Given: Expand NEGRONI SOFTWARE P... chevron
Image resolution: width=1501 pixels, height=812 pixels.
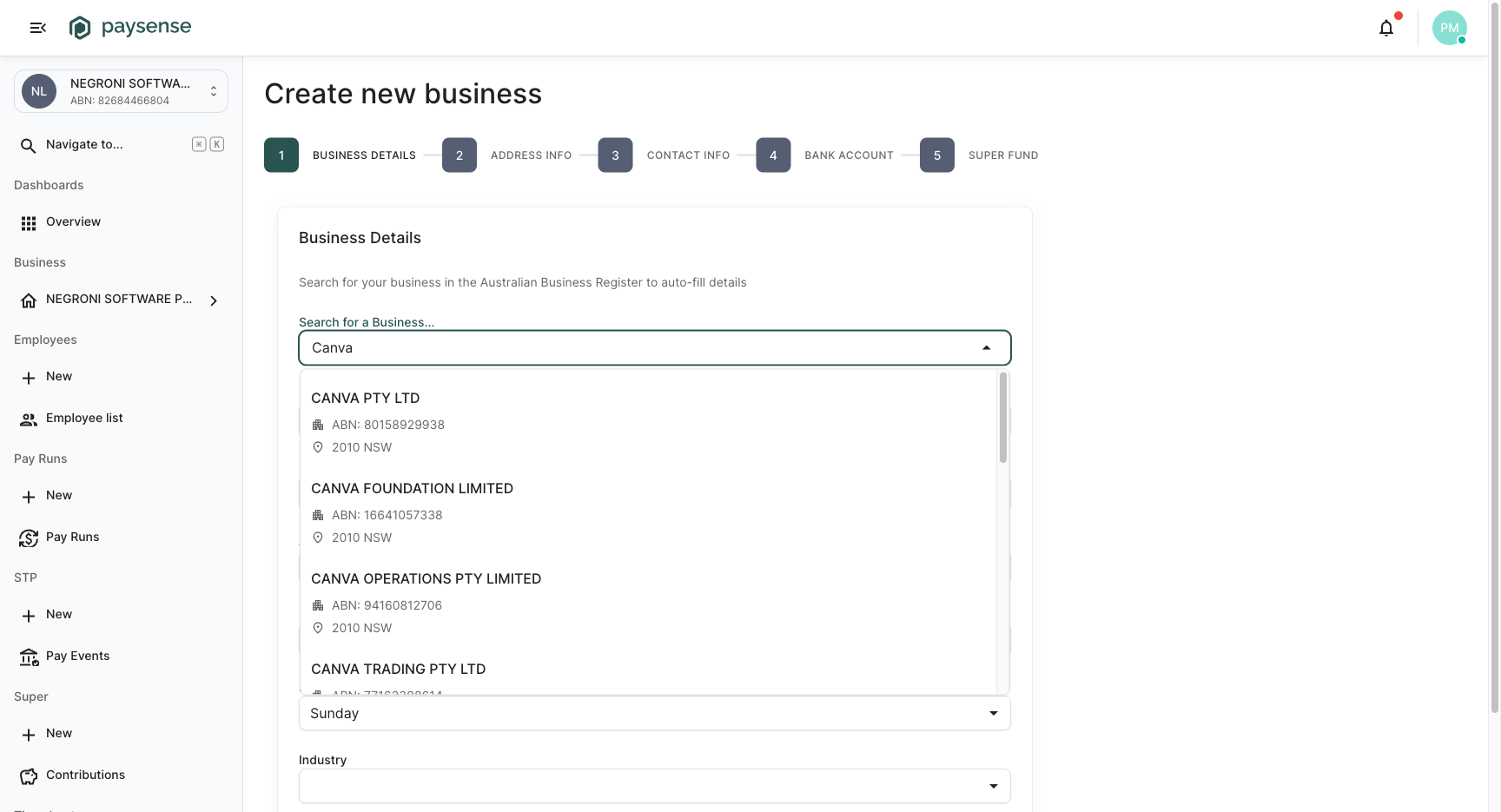Looking at the screenshot, I should pyautogui.click(x=214, y=300).
